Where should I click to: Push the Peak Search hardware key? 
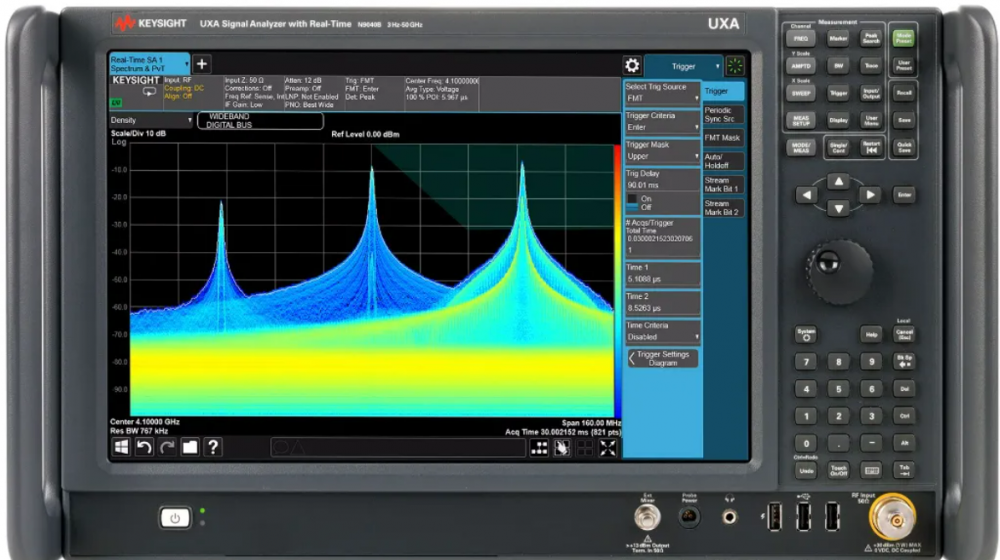(x=871, y=38)
